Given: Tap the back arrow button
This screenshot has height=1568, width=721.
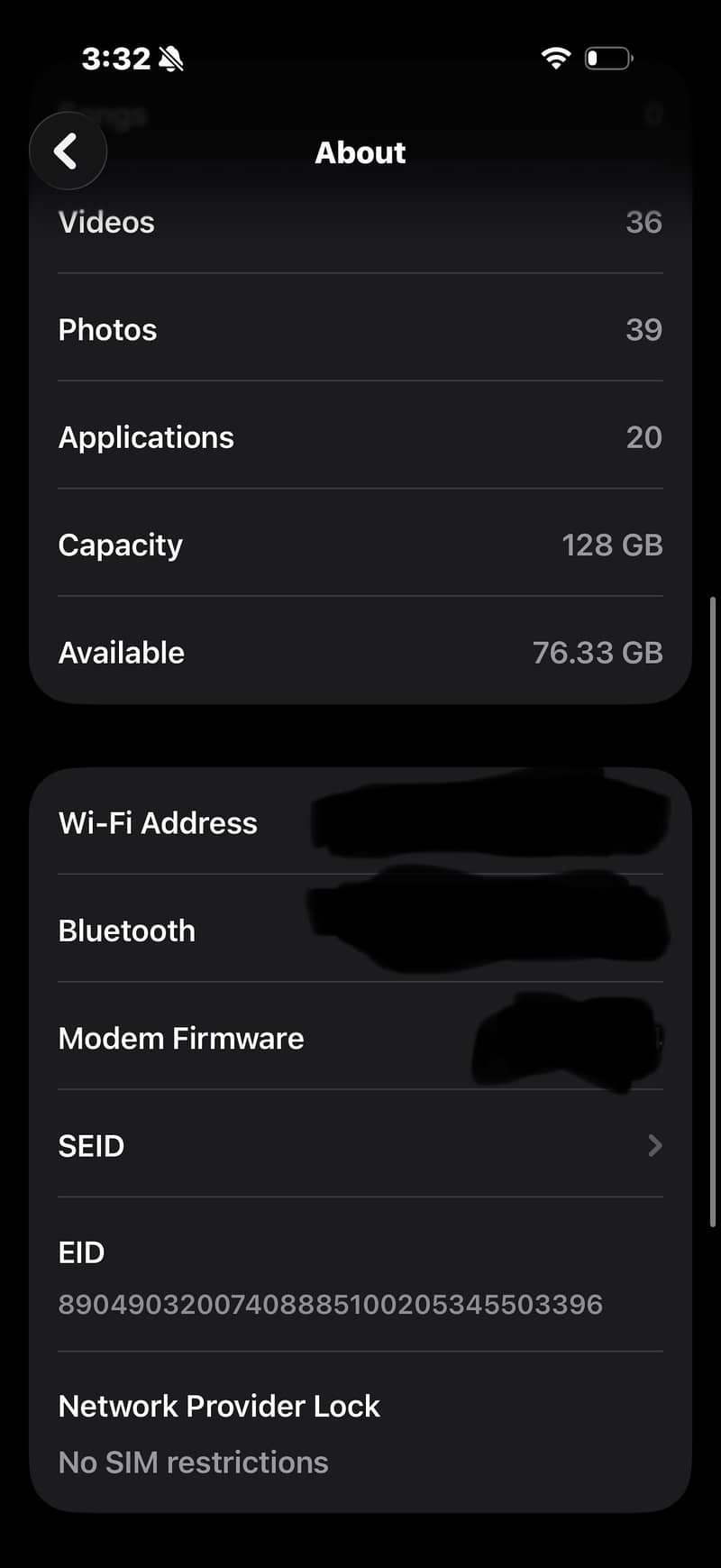Looking at the screenshot, I should [x=68, y=151].
